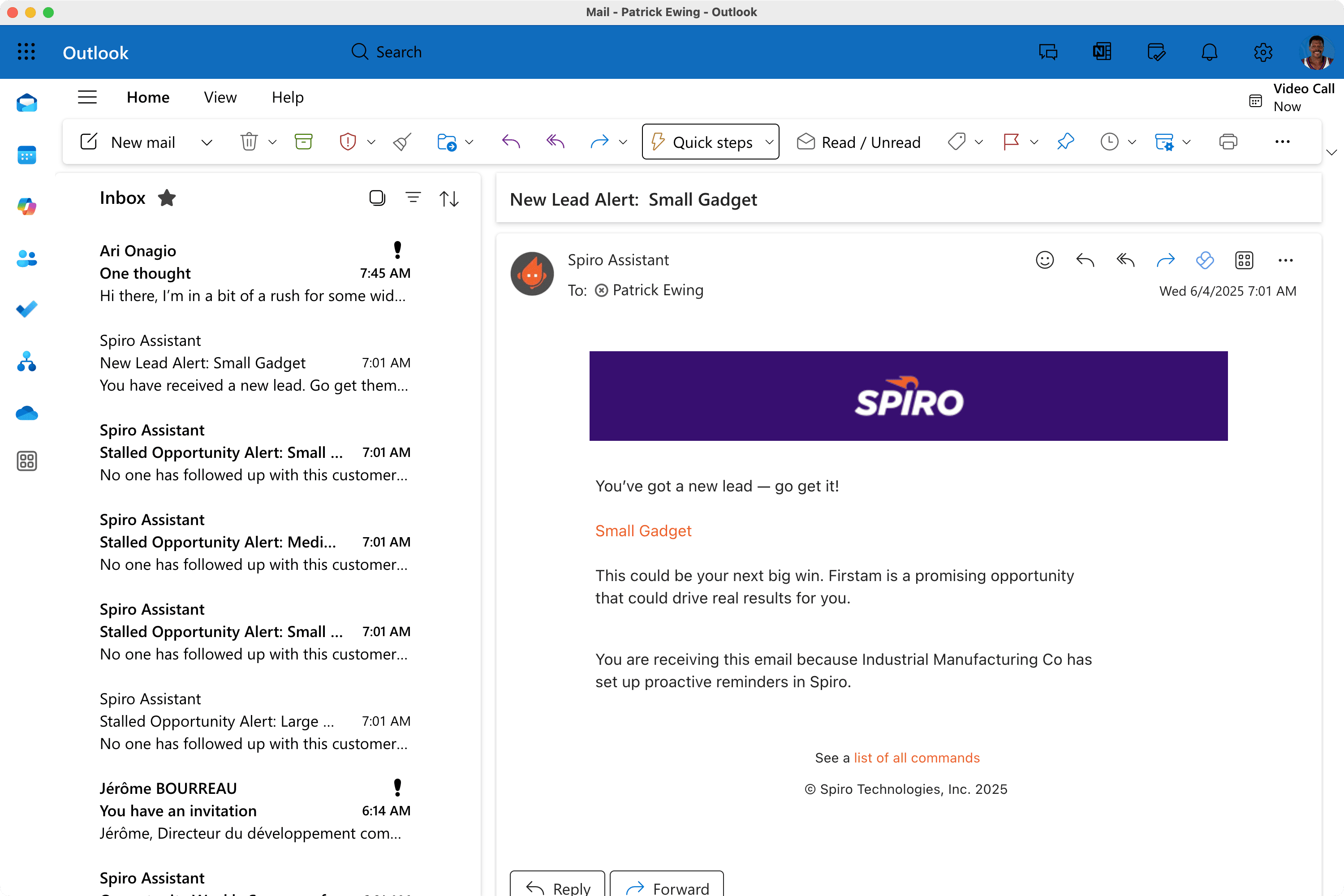The width and height of the screenshot is (1344, 896).
Task: Toggle Read / Unread status
Action: point(858,142)
